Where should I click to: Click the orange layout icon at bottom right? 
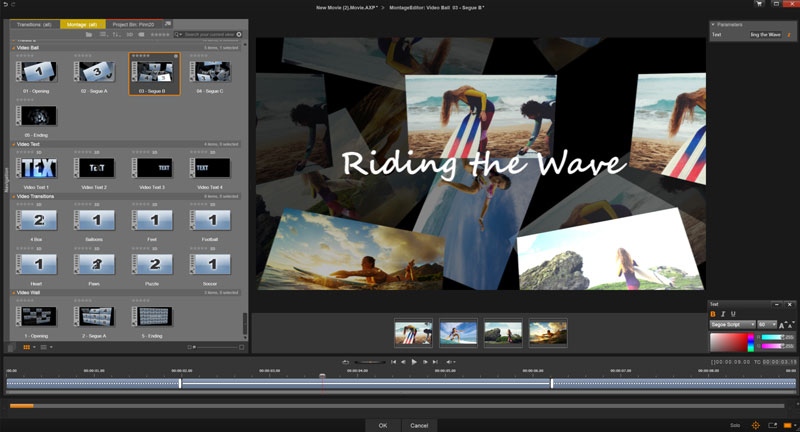coord(788,425)
